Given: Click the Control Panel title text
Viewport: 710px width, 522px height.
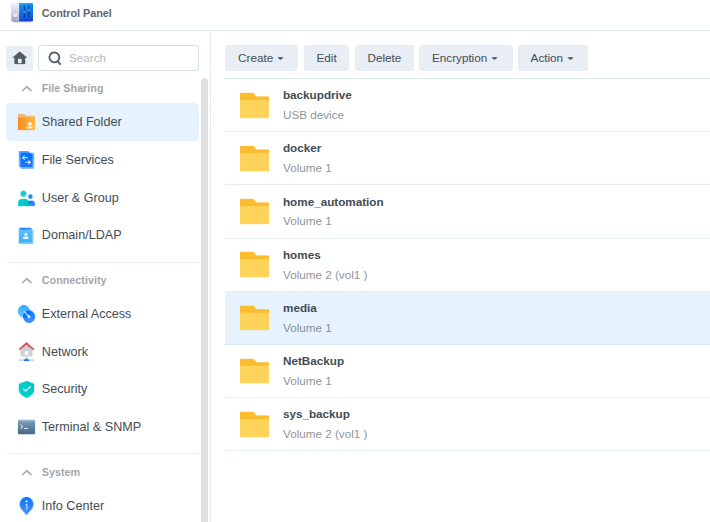Looking at the screenshot, I should [x=77, y=13].
